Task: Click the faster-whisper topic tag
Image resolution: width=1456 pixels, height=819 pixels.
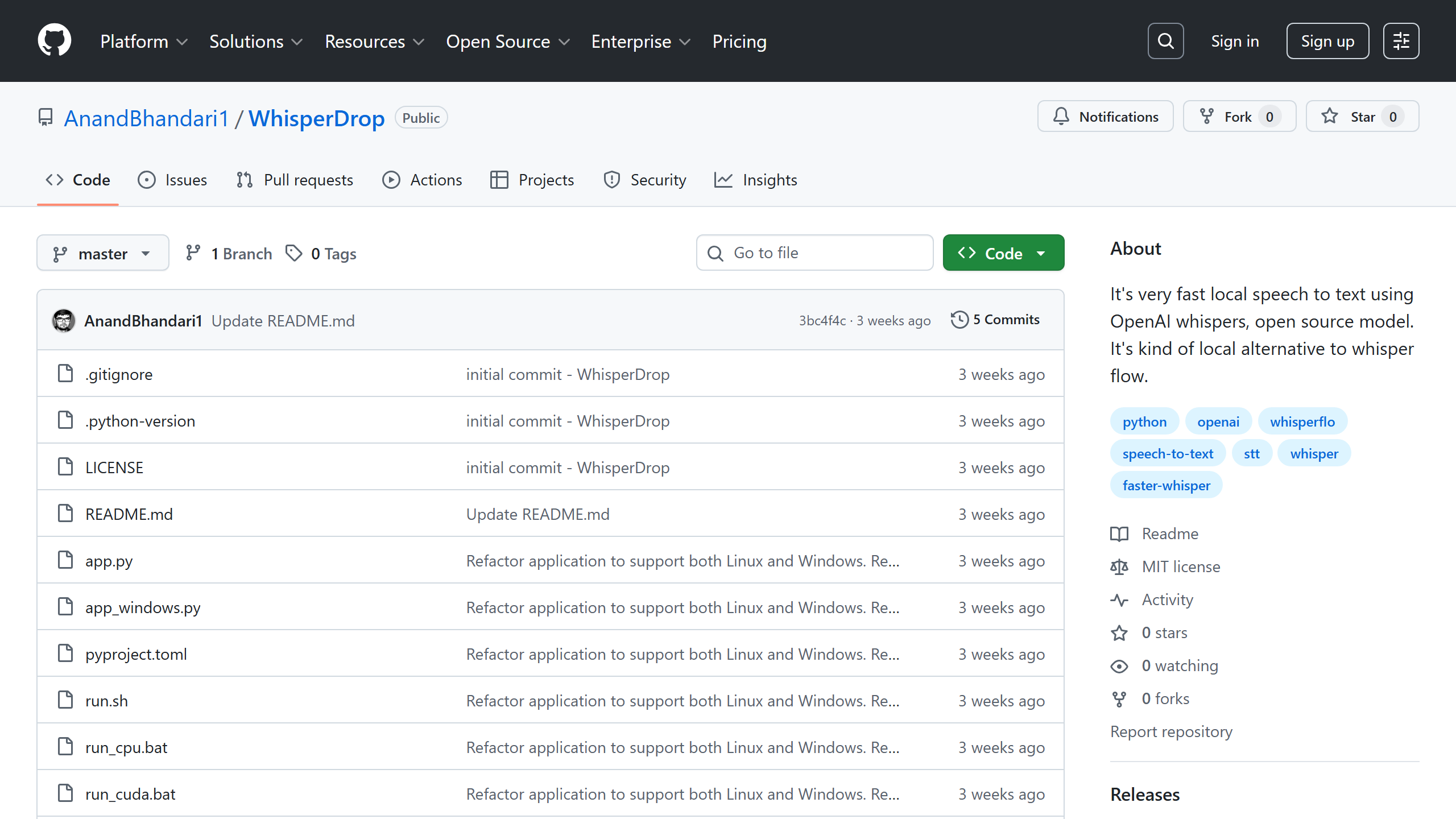Action: point(1166,485)
